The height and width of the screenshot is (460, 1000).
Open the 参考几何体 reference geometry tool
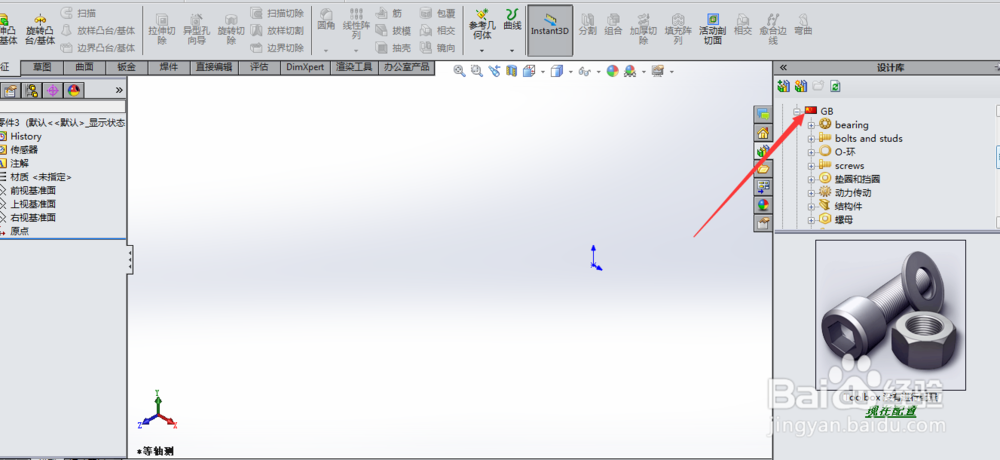coord(482,24)
